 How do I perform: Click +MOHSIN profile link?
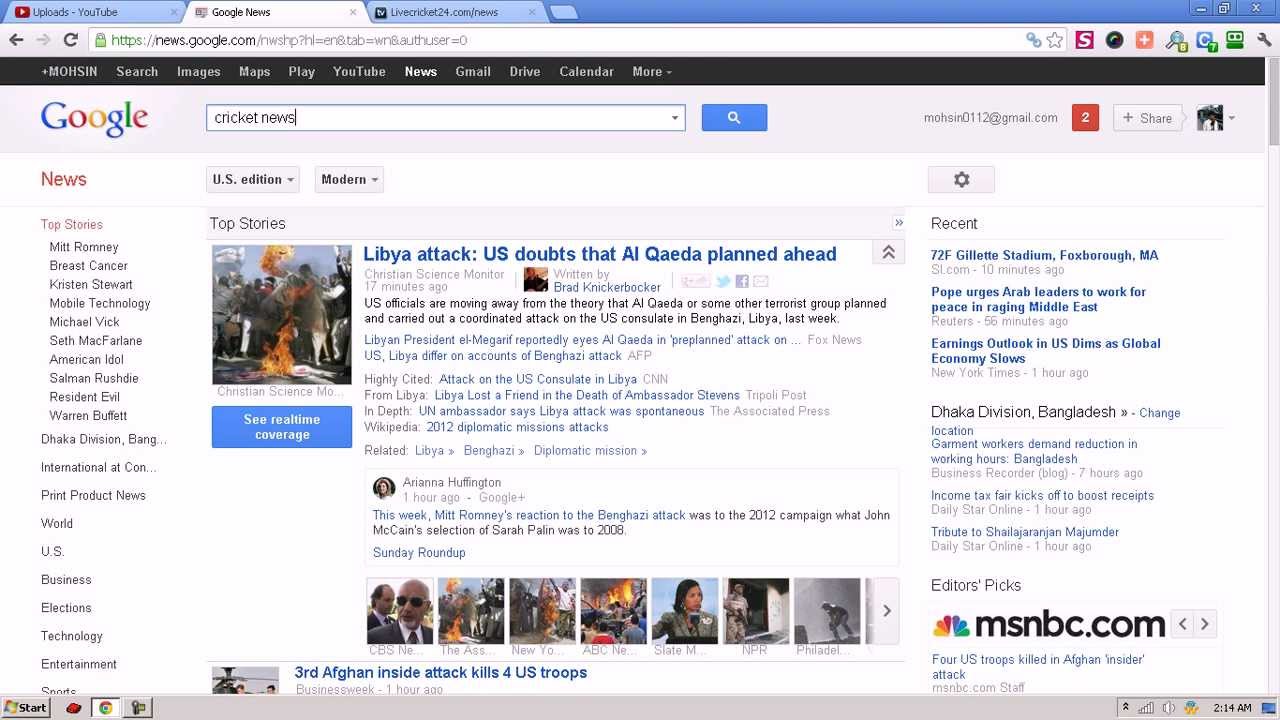click(69, 71)
